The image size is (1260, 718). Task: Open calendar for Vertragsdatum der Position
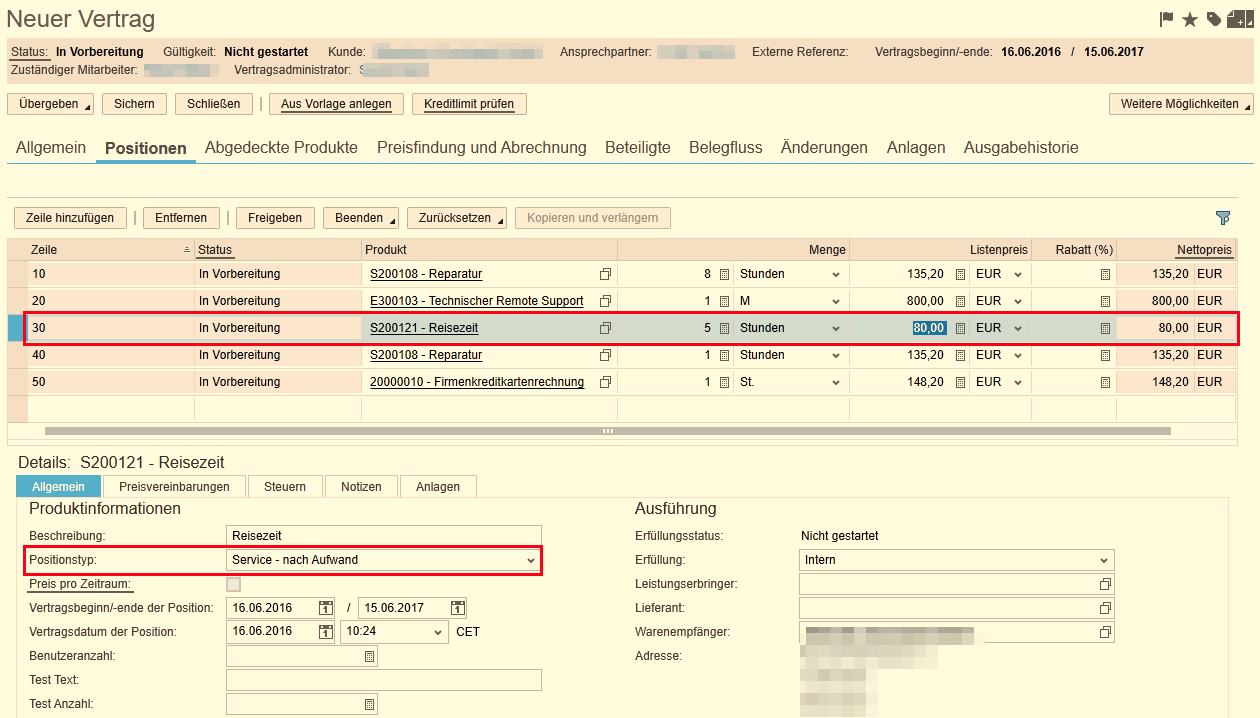coord(326,632)
